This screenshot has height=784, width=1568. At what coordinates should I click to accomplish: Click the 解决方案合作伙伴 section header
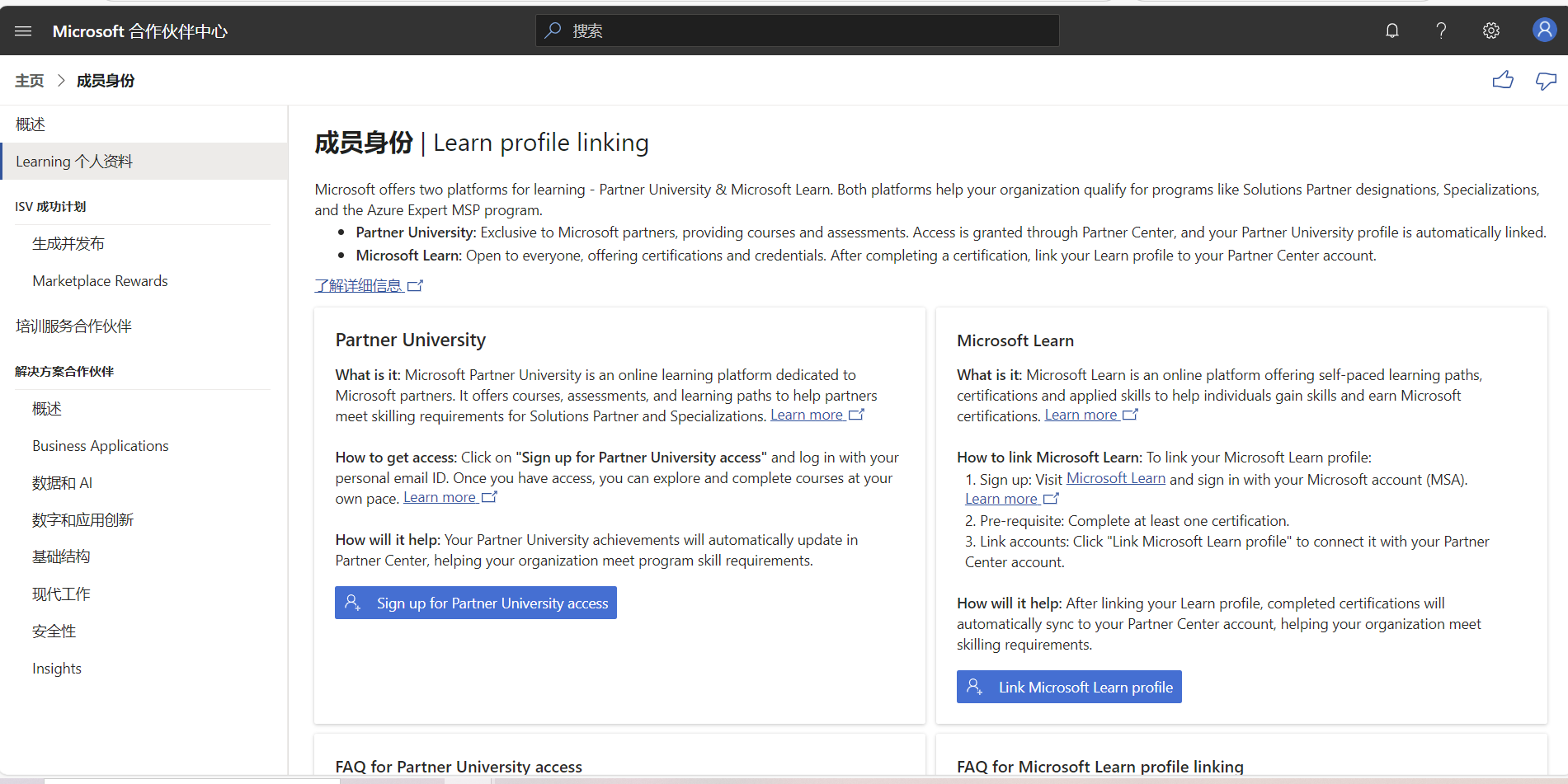tap(64, 372)
